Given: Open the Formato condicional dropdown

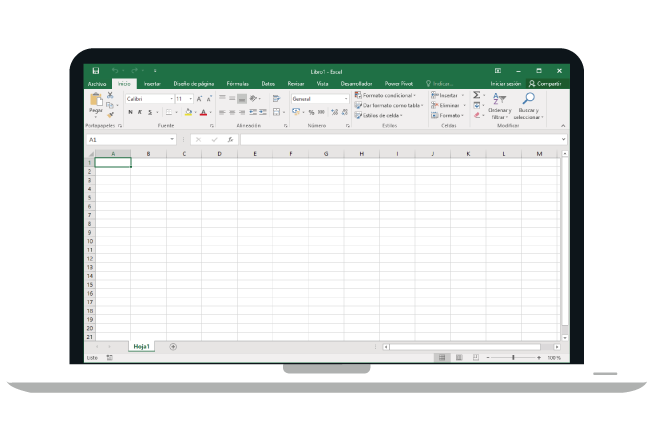Looking at the screenshot, I should pyautogui.click(x=390, y=95).
